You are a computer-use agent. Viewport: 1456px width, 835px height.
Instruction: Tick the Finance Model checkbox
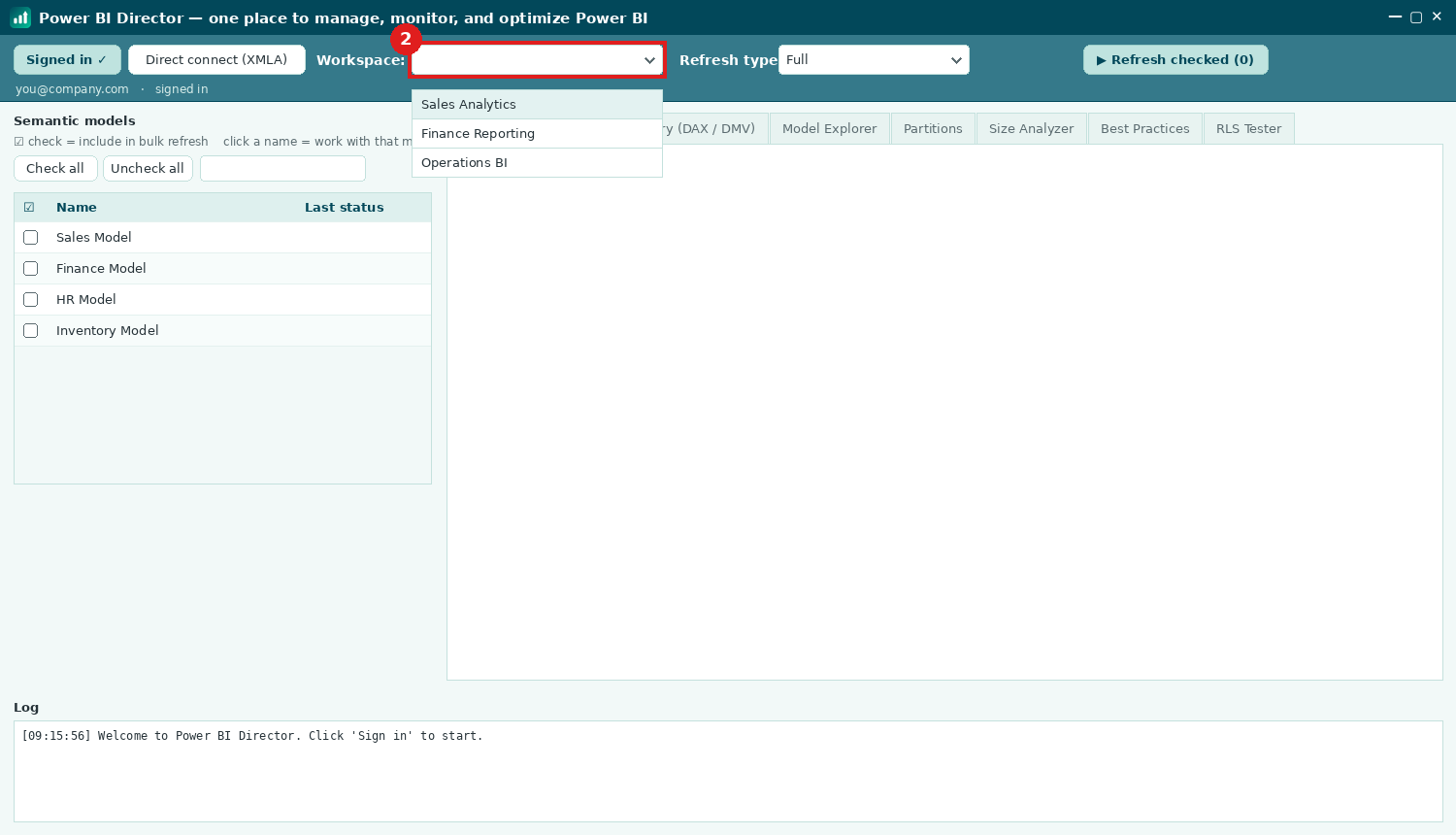tap(31, 269)
